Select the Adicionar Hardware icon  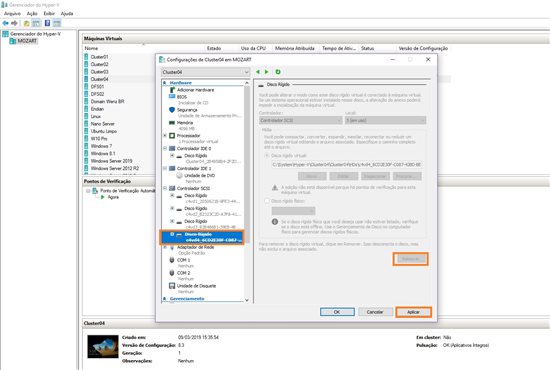(x=172, y=90)
